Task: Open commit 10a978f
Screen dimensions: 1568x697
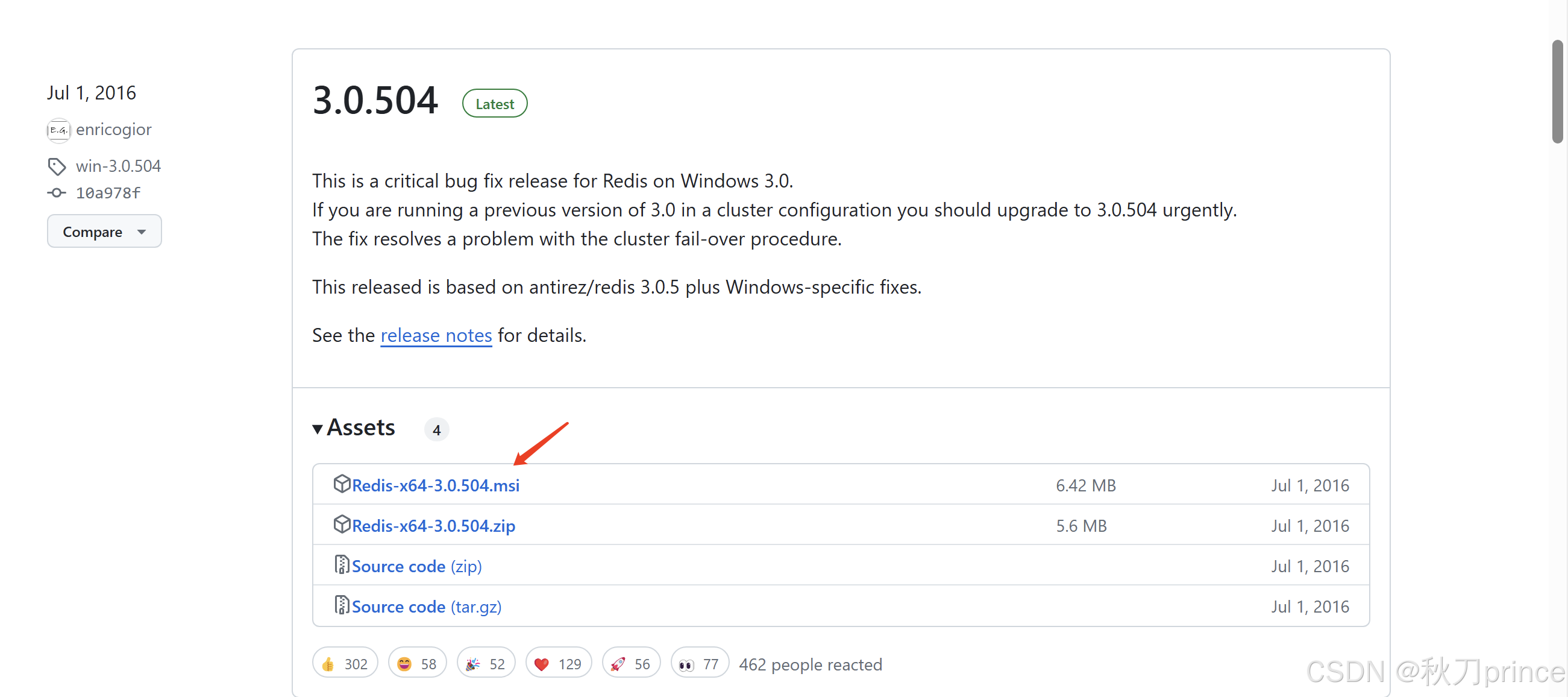Action: (x=108, y=193)
